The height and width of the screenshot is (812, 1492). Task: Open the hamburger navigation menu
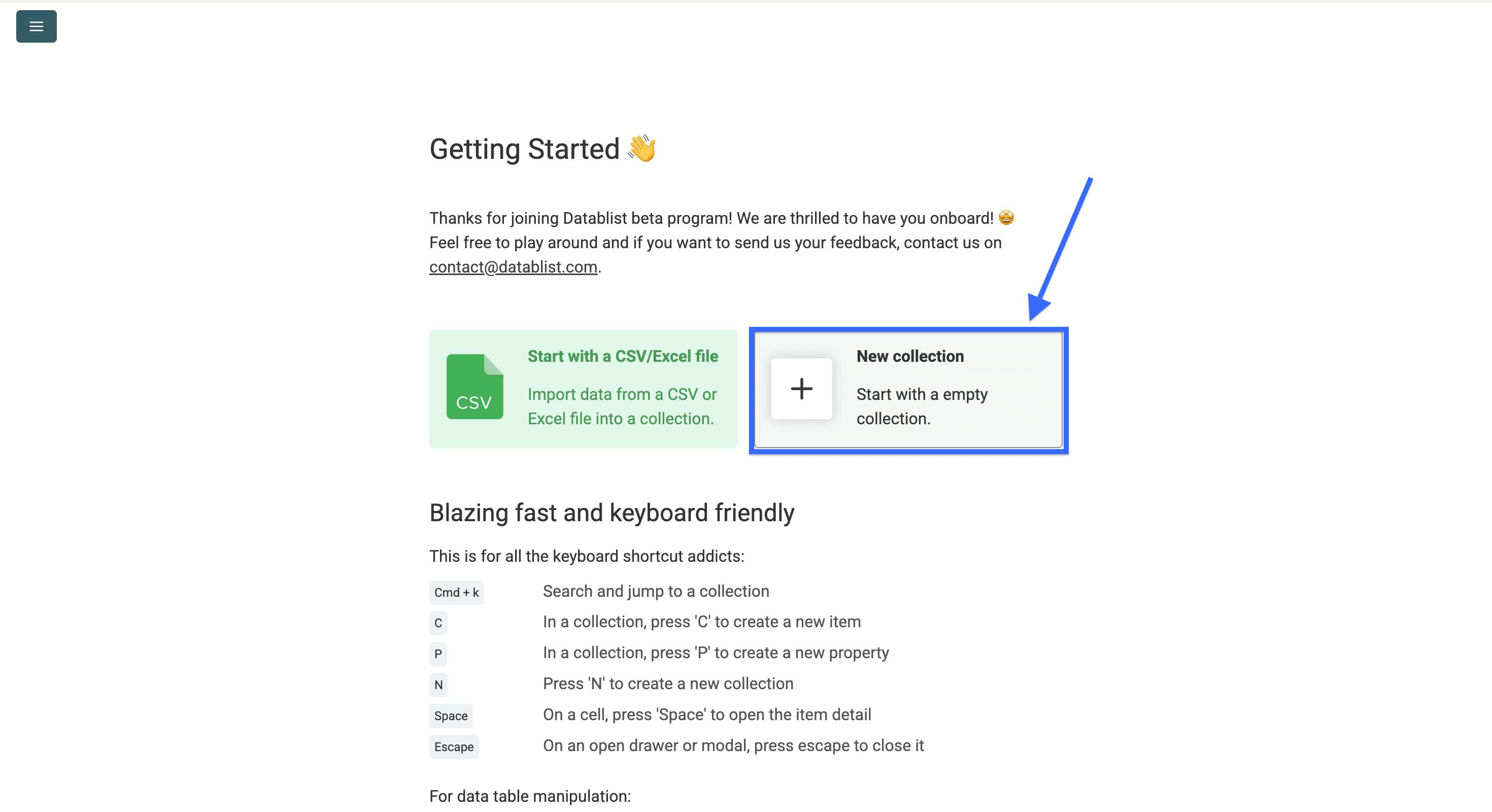coord(36,26)
